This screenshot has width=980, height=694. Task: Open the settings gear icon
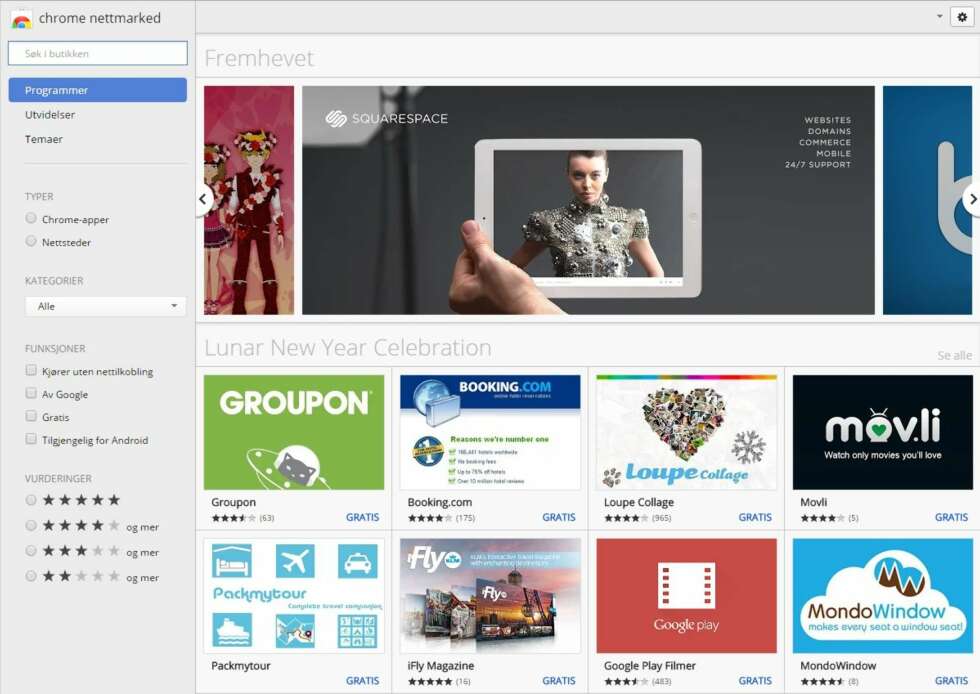coord(962,17)
